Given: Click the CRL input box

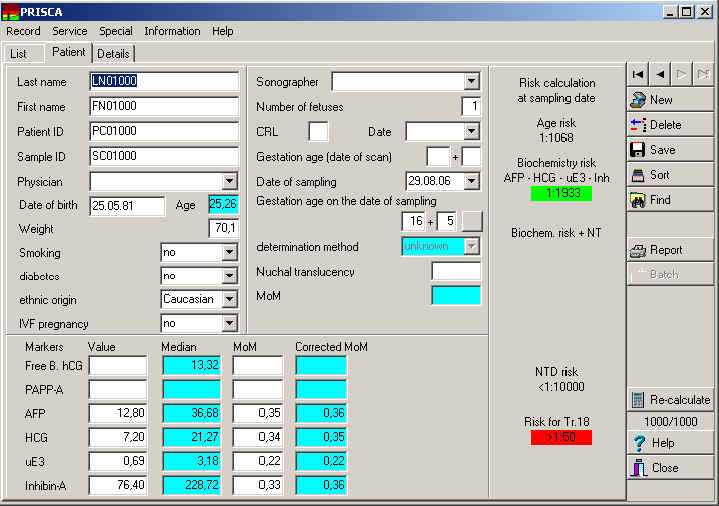Looking at the screenshot, I should click(x=318, y=132).
